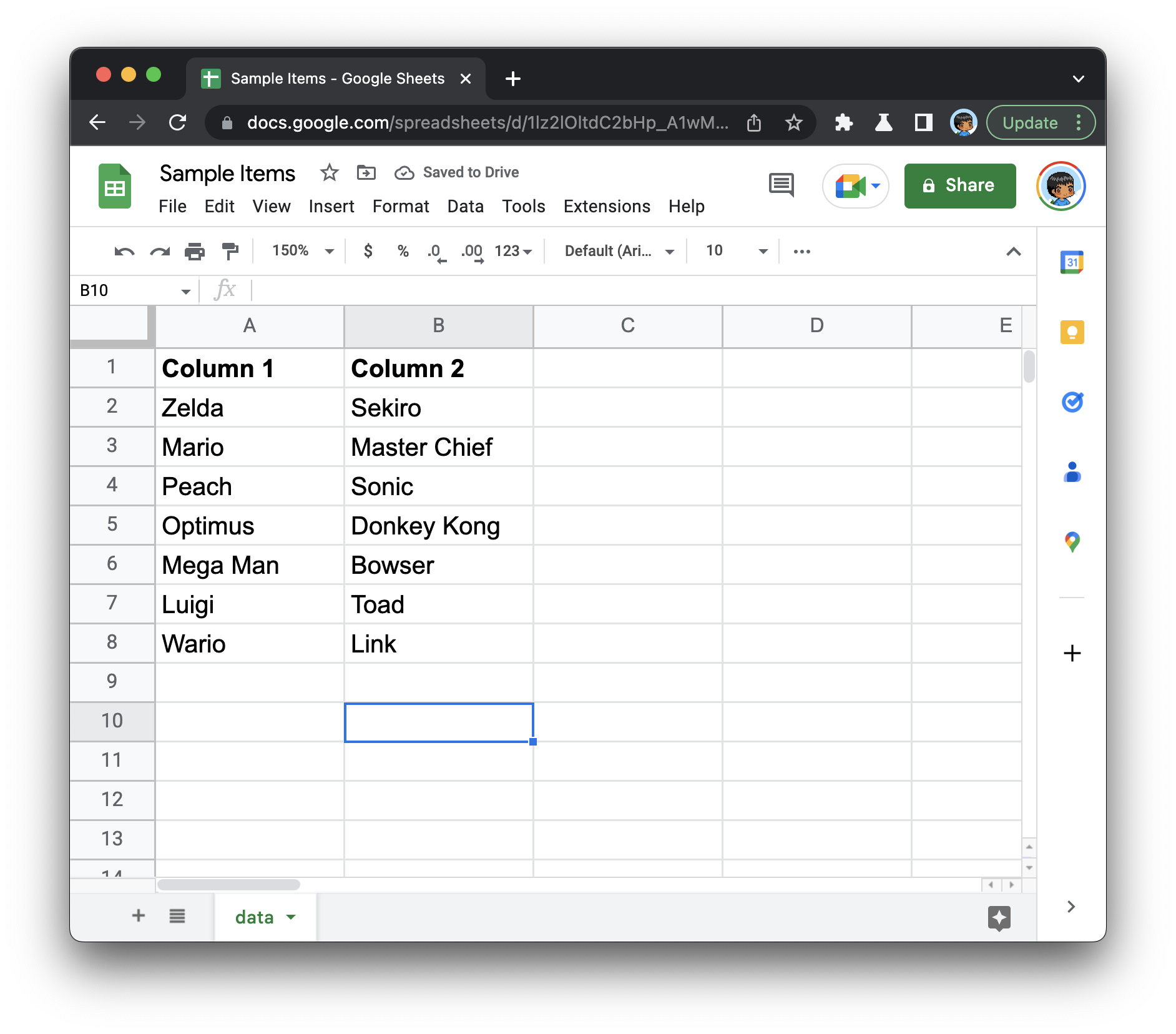Select the Paint format tool
This screenshot has width=1176, height=1034.
tap(230, 252)
